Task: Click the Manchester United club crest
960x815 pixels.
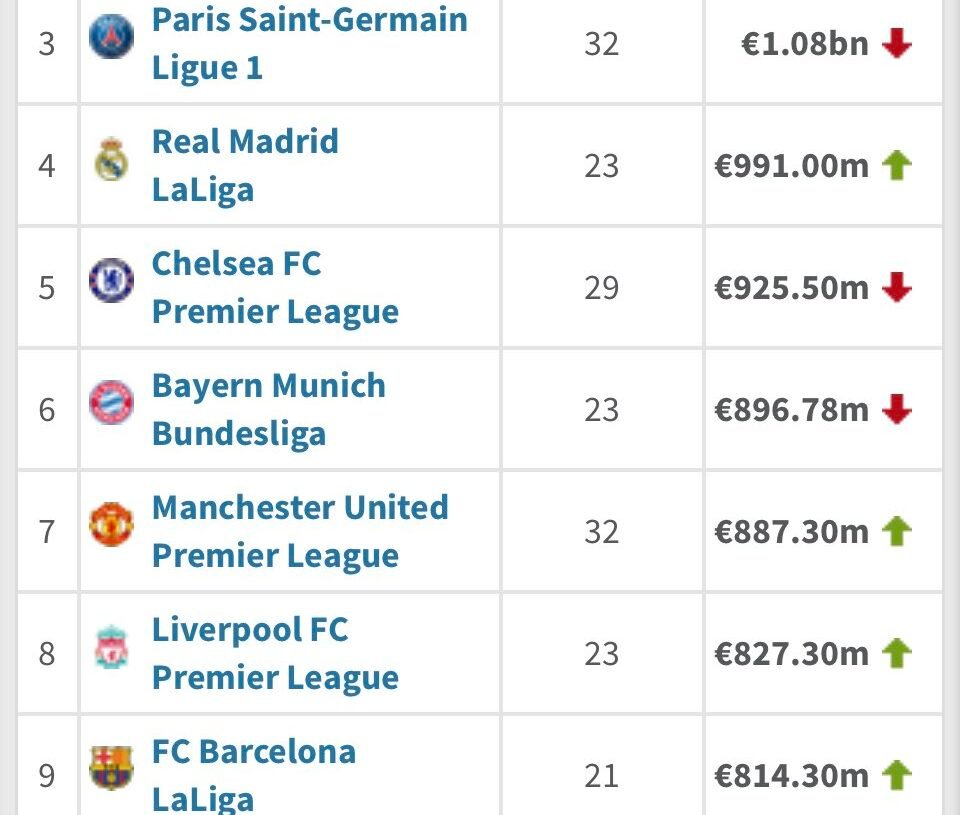Action: [110, 526]
